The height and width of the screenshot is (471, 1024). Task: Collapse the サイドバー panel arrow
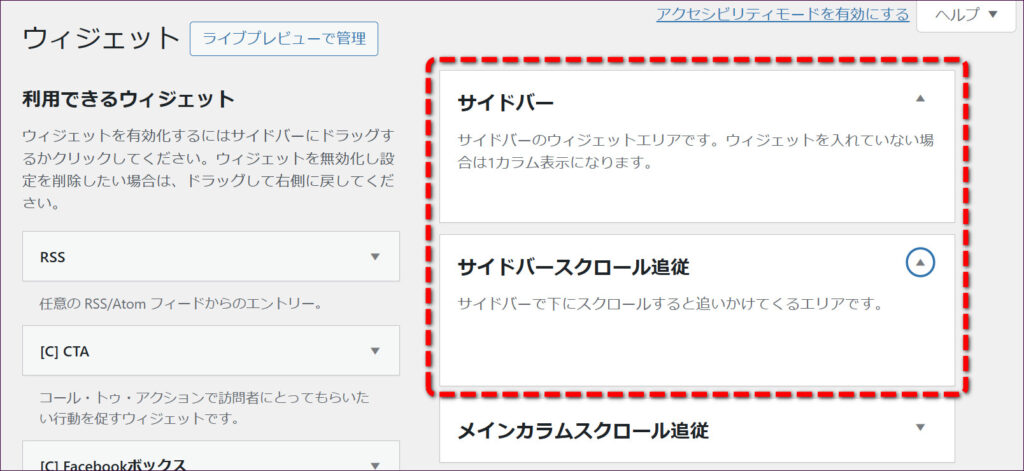click(920, 99)
